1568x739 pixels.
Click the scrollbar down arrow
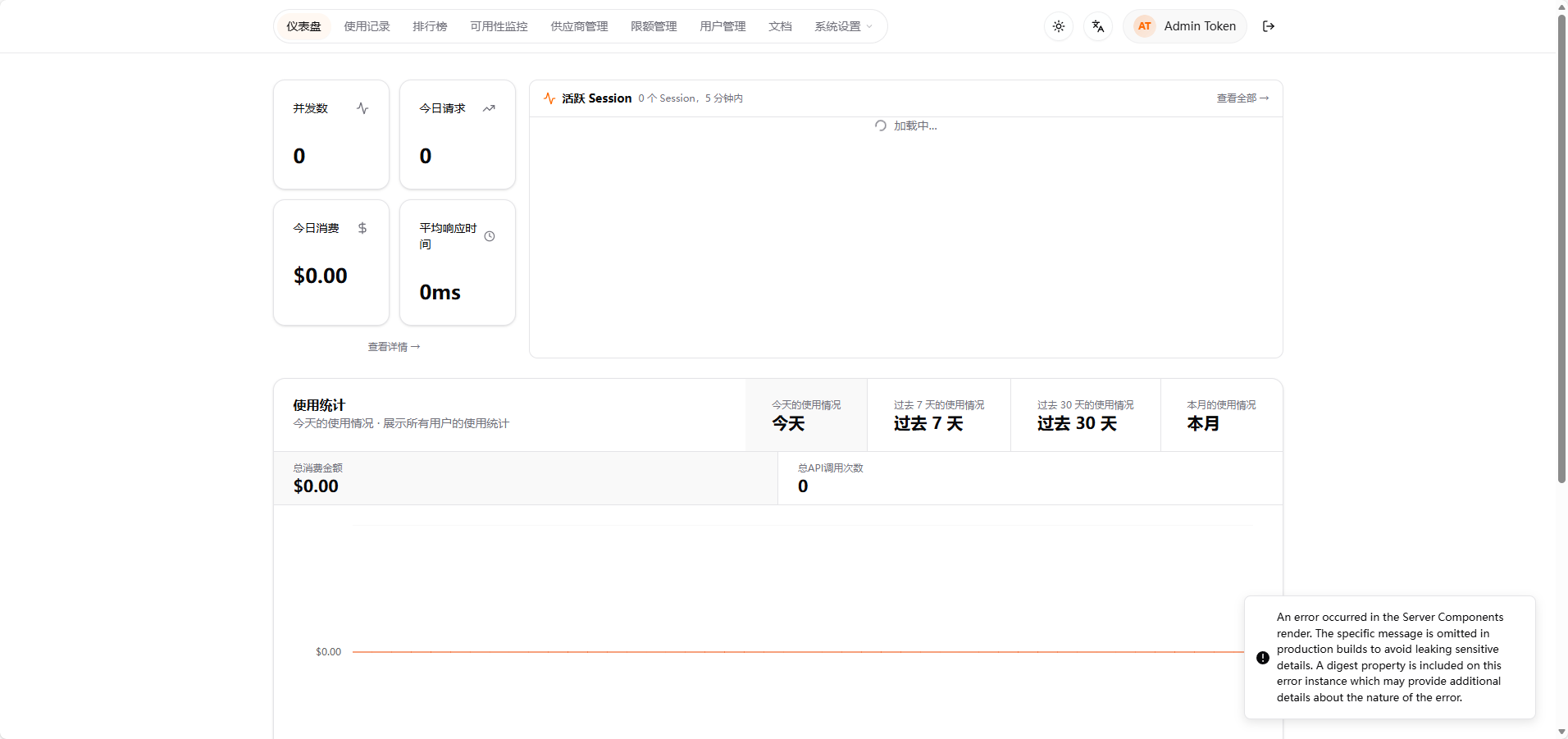pyautogui.click(x=1561, y=732)
